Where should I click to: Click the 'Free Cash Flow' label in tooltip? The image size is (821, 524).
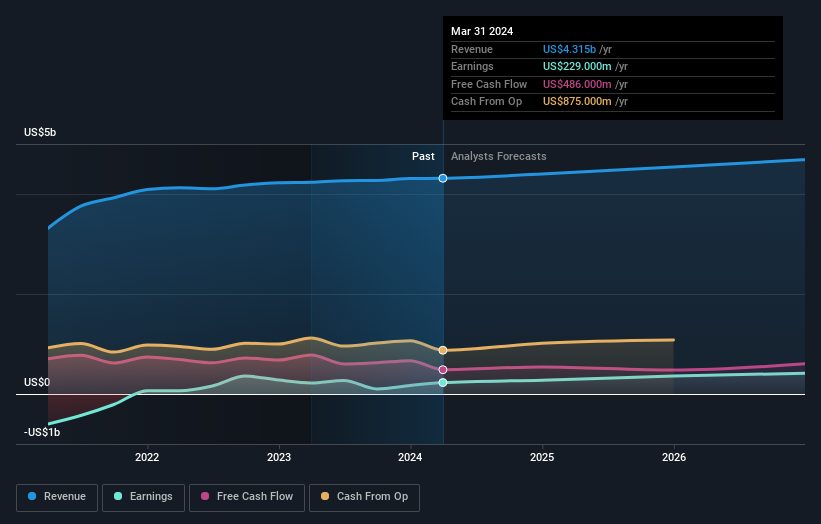(489, 84)
